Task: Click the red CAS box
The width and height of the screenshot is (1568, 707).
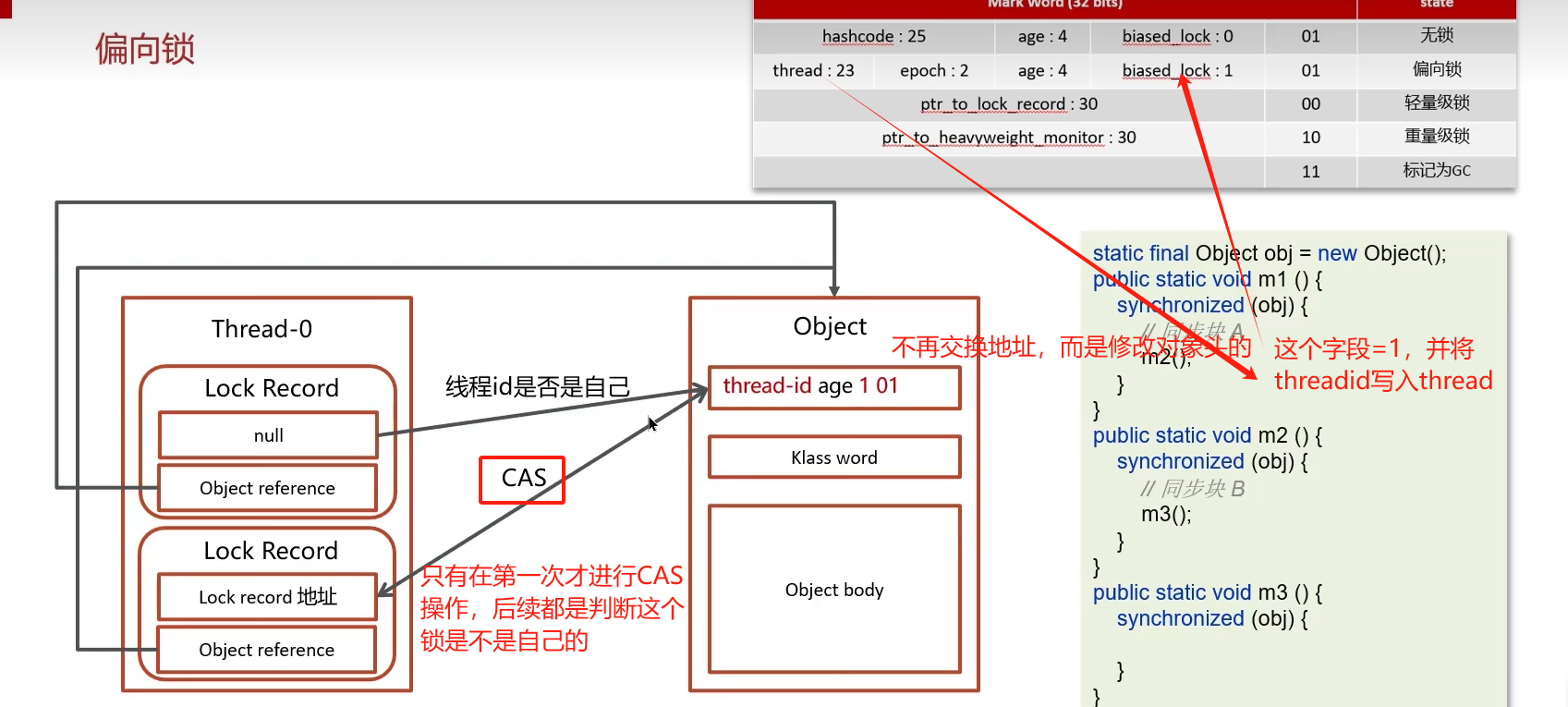Action: tap(522, 479)
